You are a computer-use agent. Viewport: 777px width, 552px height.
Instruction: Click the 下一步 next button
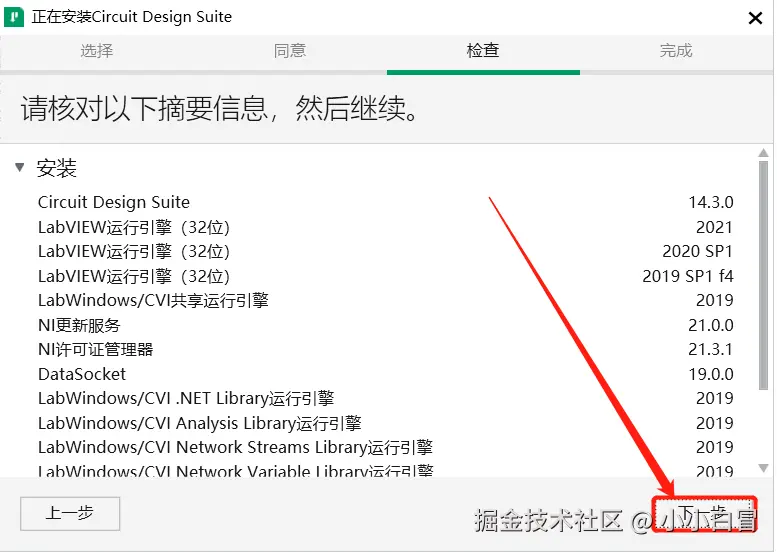(704, 514)
